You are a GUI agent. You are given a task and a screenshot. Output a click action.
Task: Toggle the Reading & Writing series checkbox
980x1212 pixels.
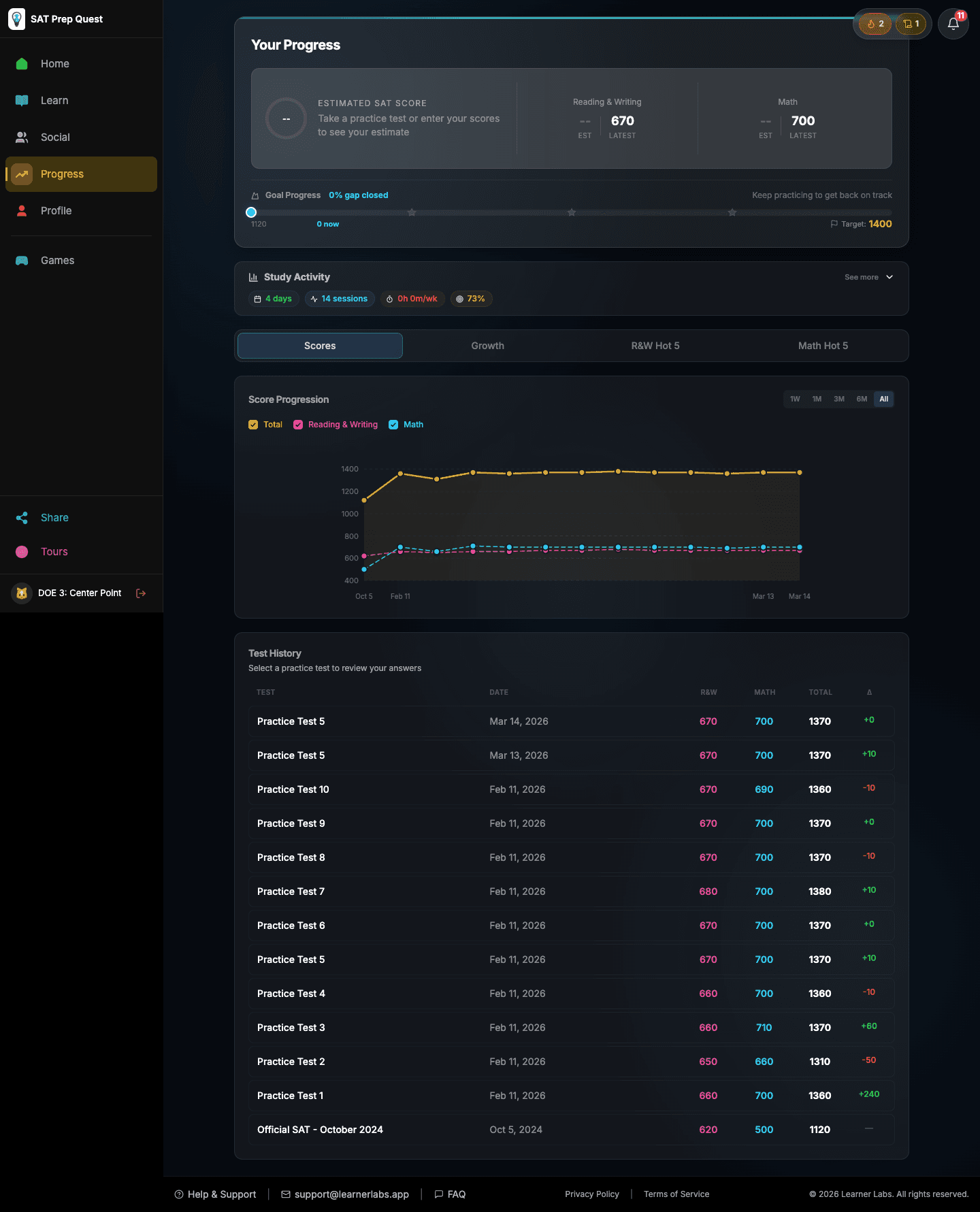298,425
